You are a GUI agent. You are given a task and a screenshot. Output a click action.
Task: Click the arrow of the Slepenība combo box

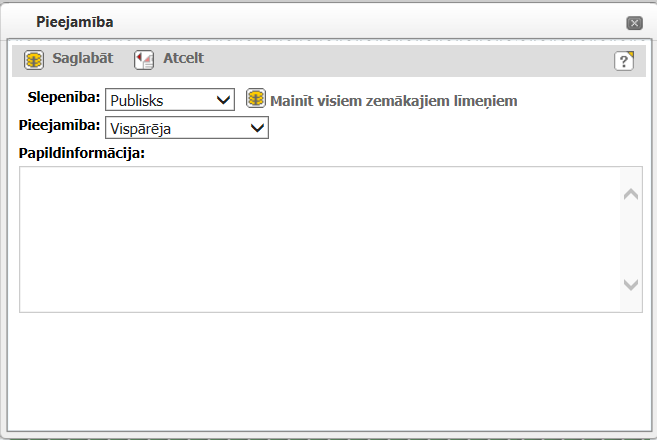pos(223,100)
